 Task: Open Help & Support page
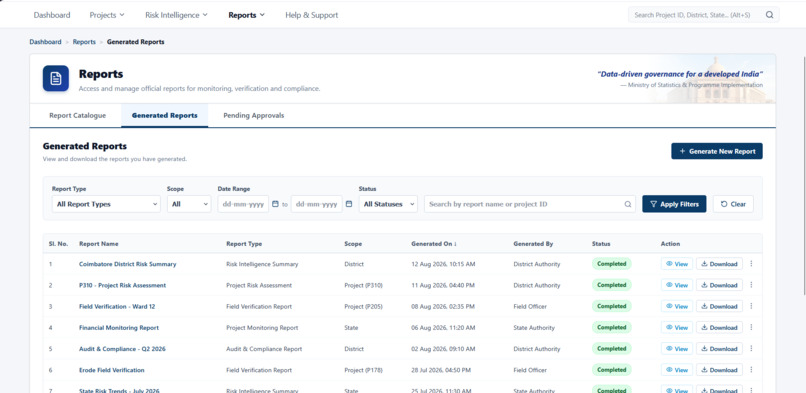coord(312,15)
